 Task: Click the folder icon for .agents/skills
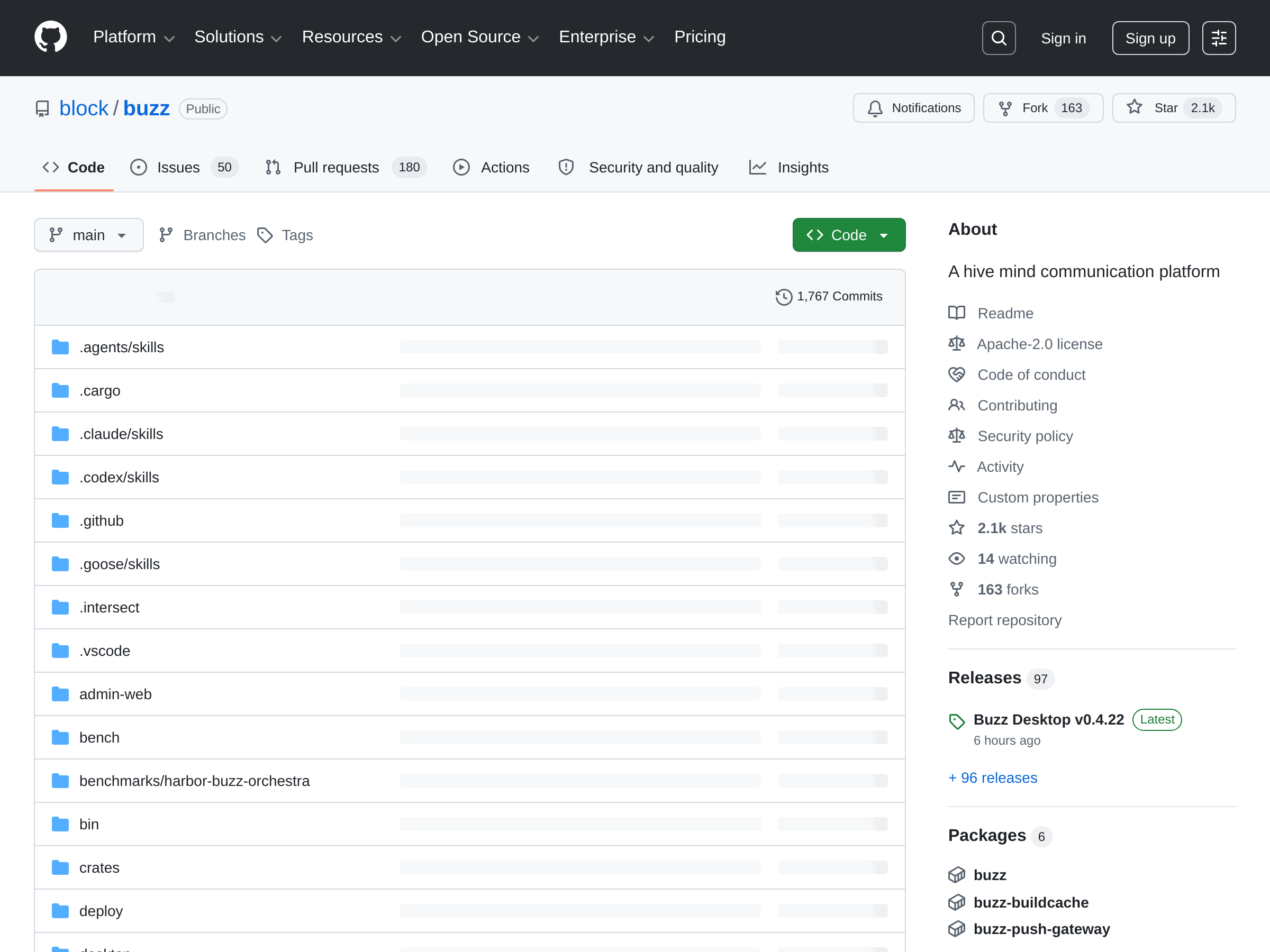[60, 347]
